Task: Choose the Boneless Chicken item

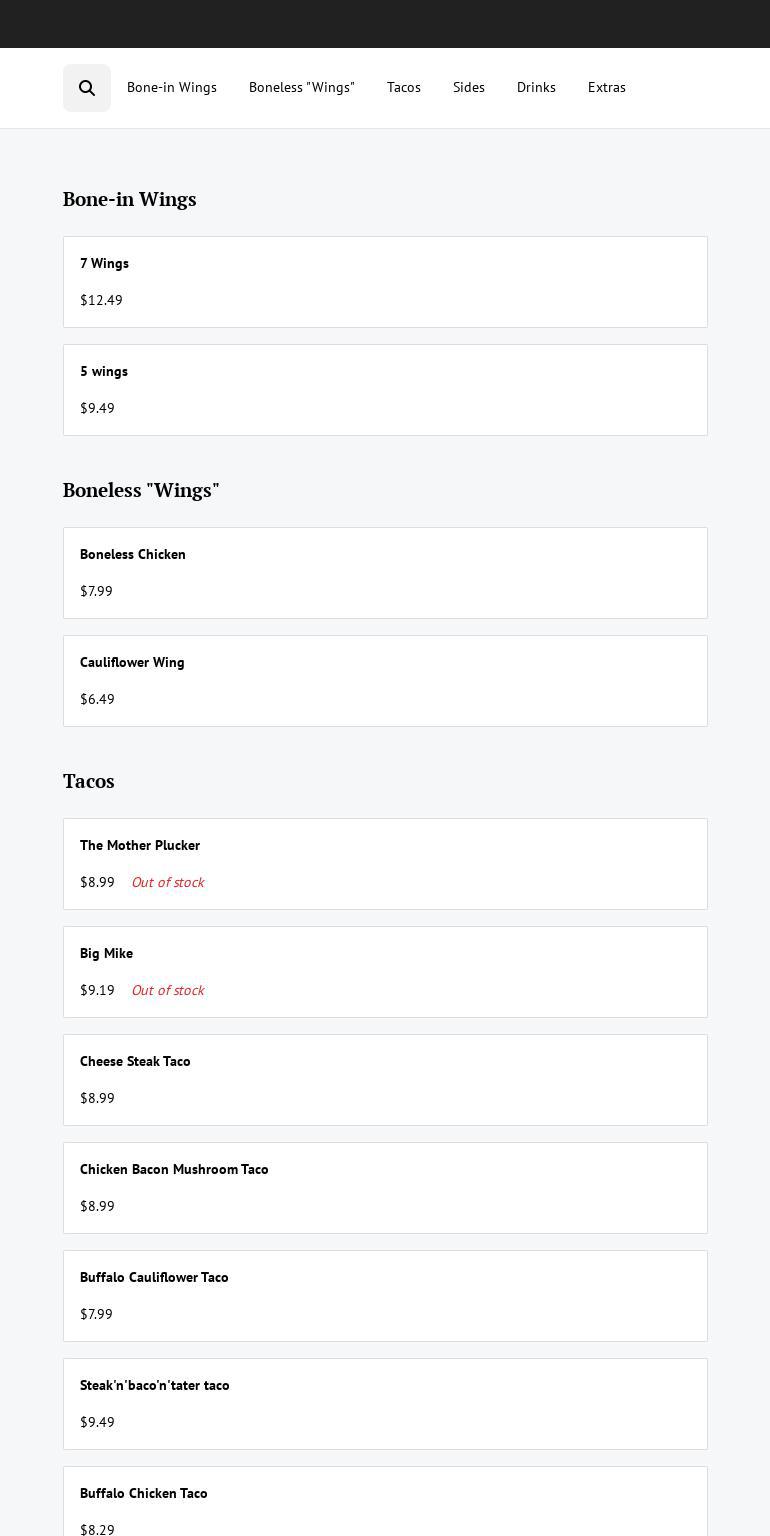Action: coord(385,573)
